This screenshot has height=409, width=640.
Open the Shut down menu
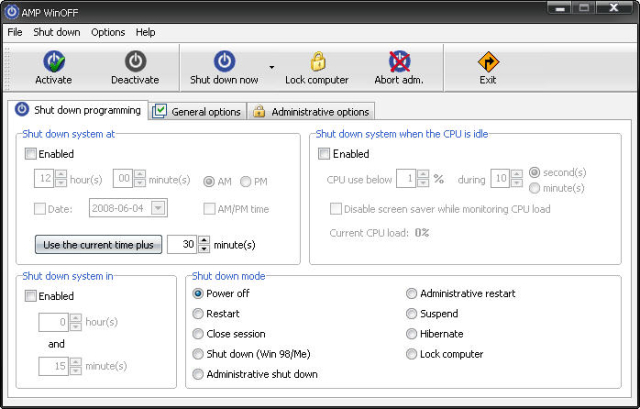[x=57, y=32]
